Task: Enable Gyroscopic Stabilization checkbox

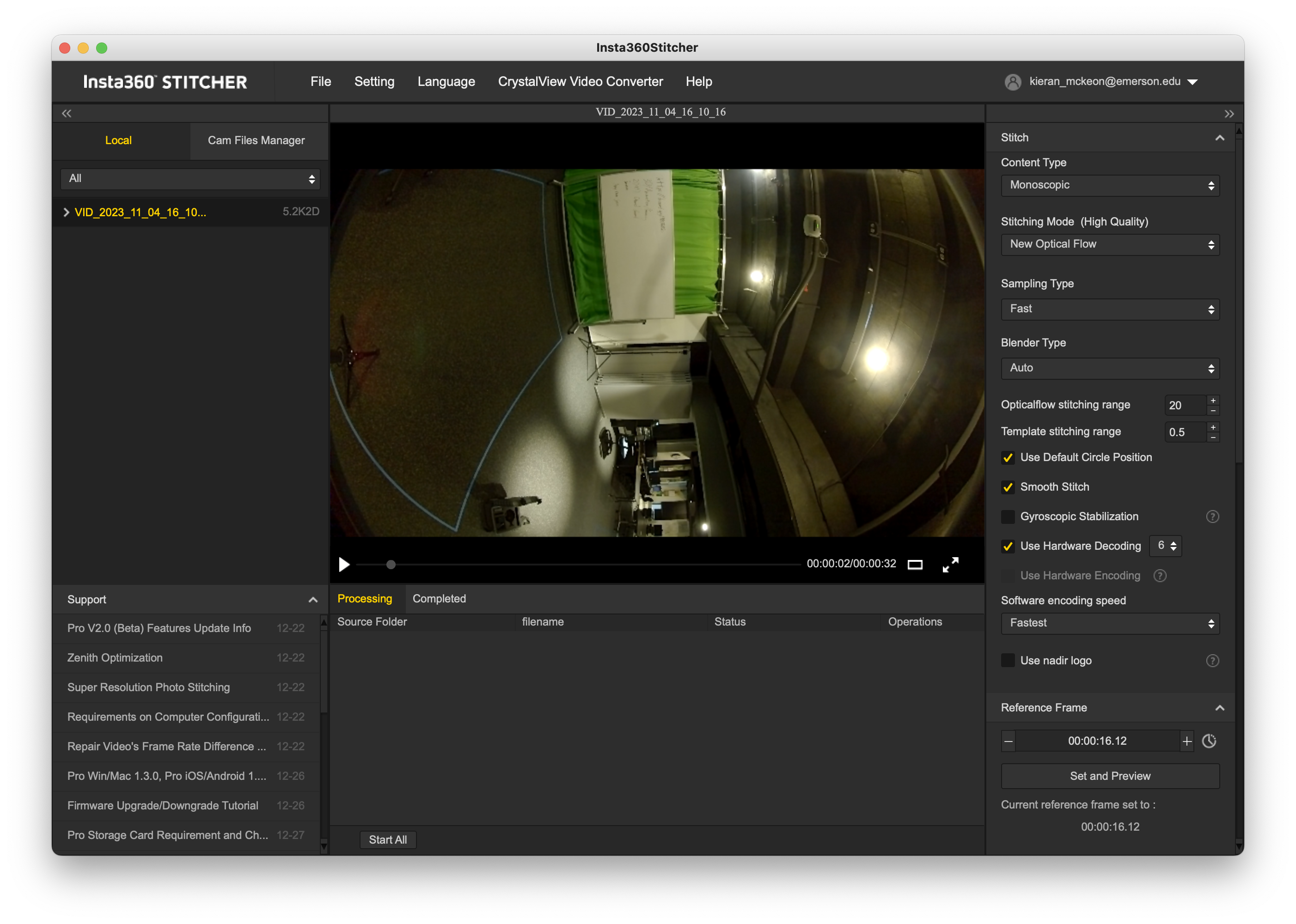Action: click(1008, 517)
